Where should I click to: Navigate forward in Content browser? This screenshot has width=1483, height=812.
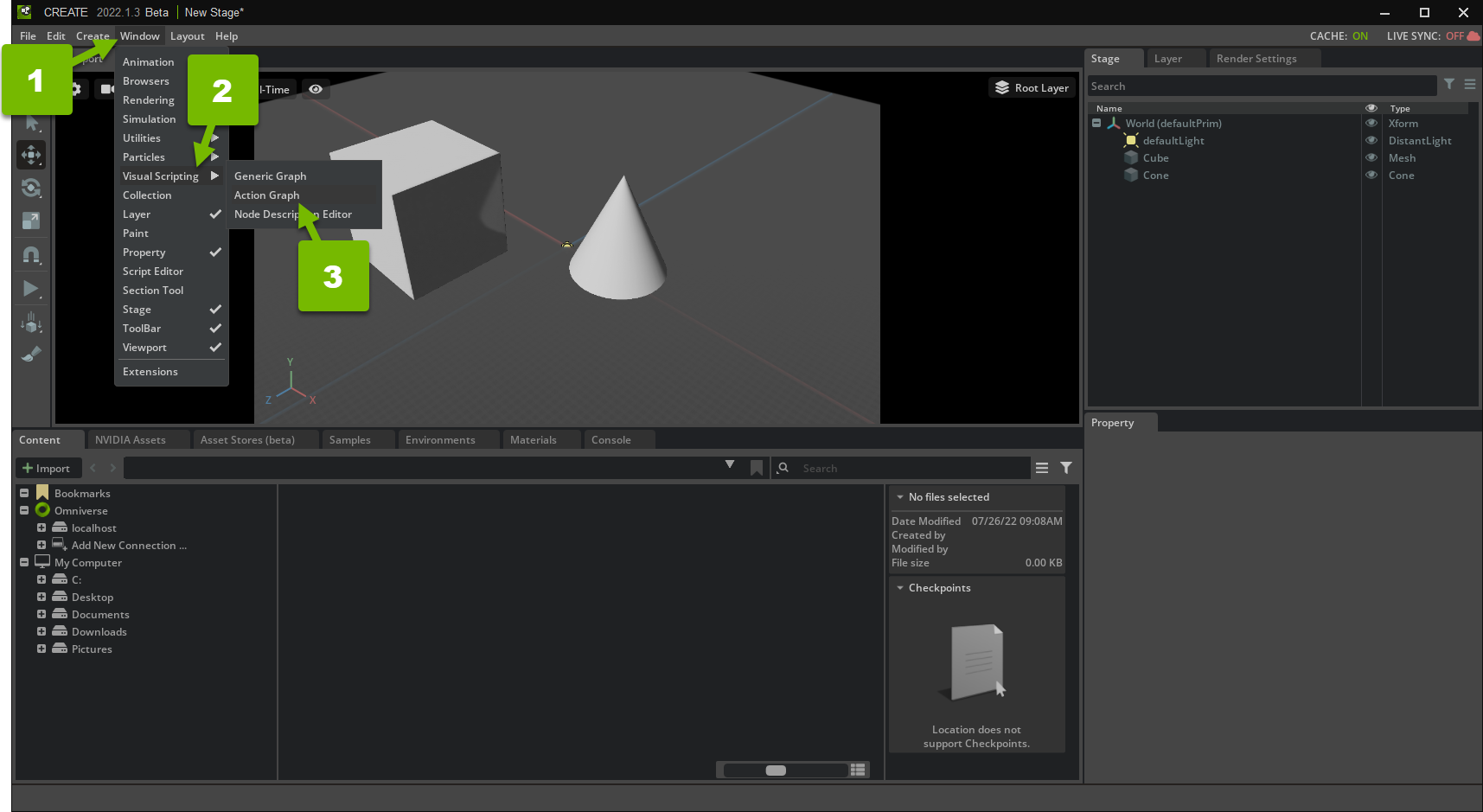112,468
